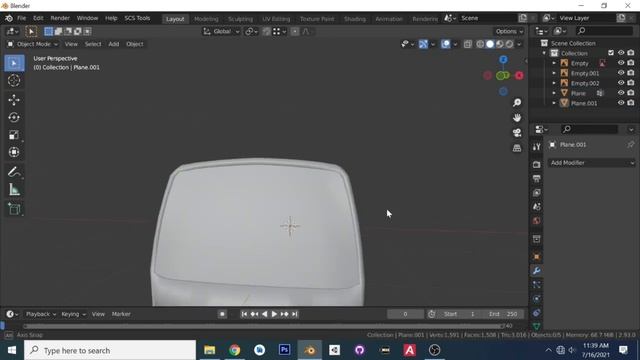Click the current frame number field

pos(405,314)
